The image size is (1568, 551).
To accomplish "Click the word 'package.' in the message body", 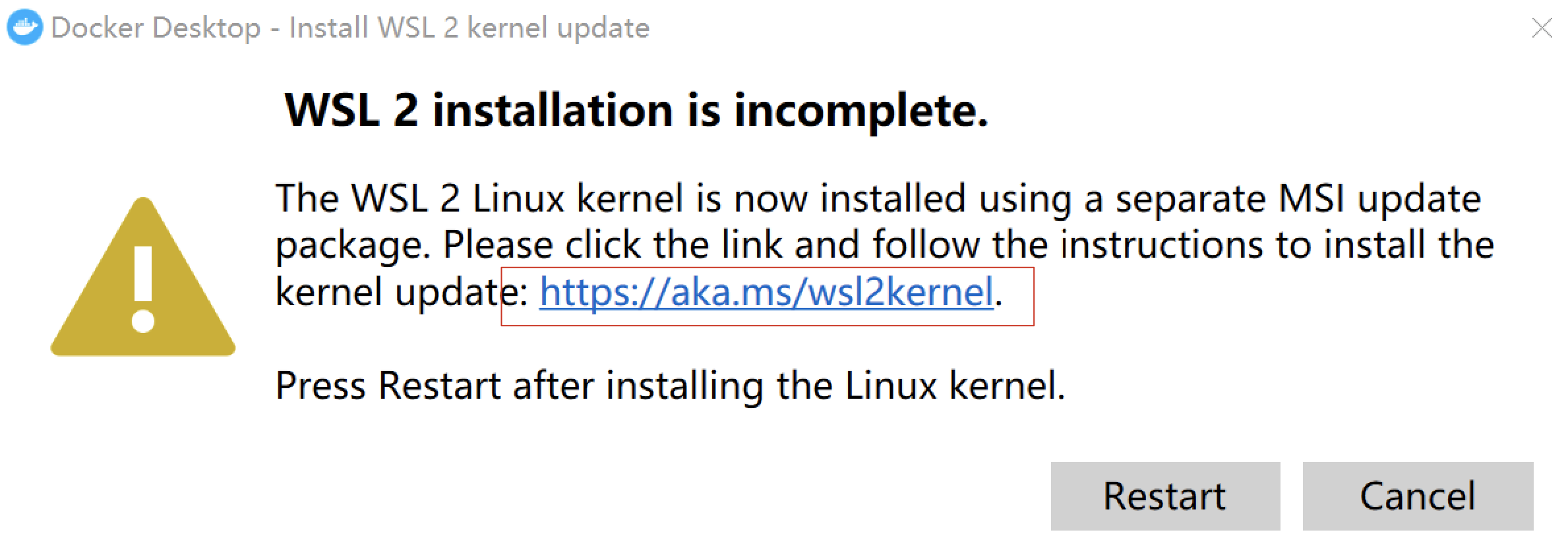I will coord(353,245).
